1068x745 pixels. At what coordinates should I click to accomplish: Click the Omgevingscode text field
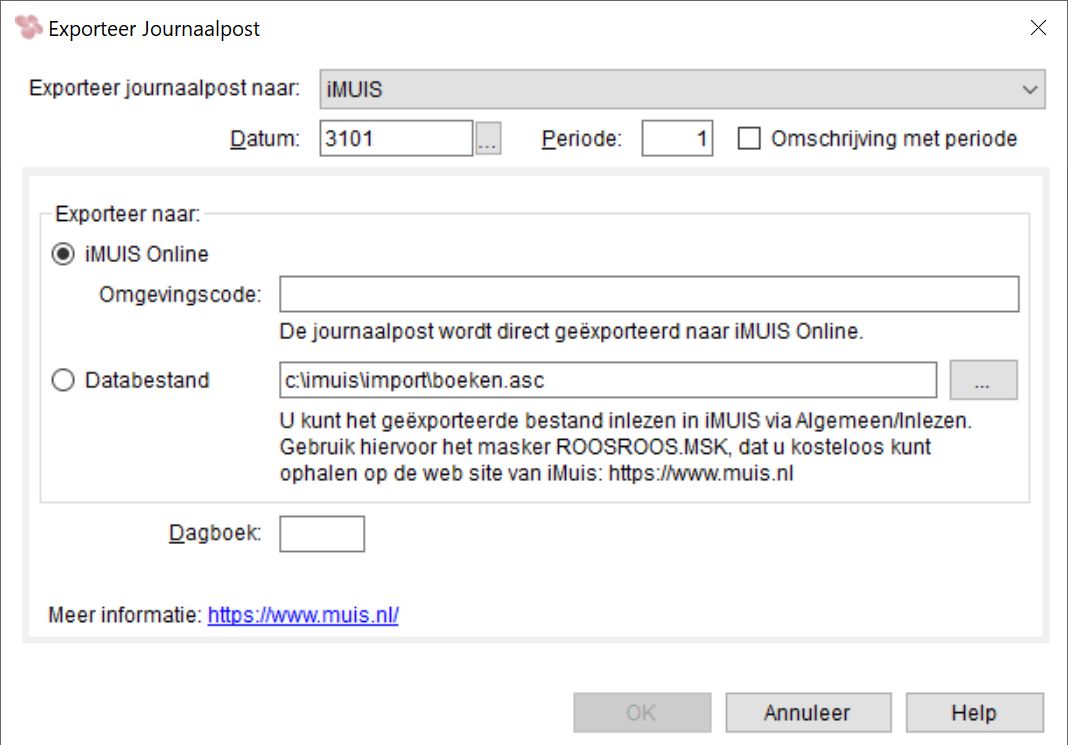click(649, 294)
